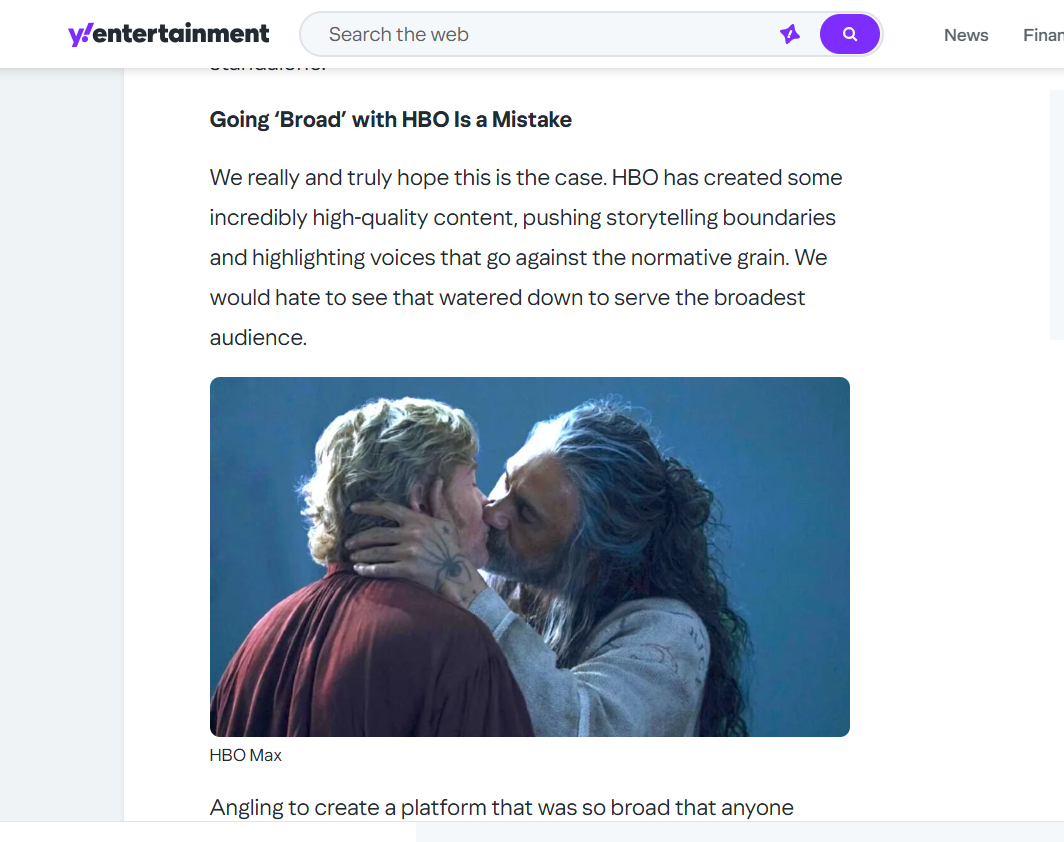Click the "HBO Max" image caption
Viewport: 1064px width, 842px height.
point(246,755)
